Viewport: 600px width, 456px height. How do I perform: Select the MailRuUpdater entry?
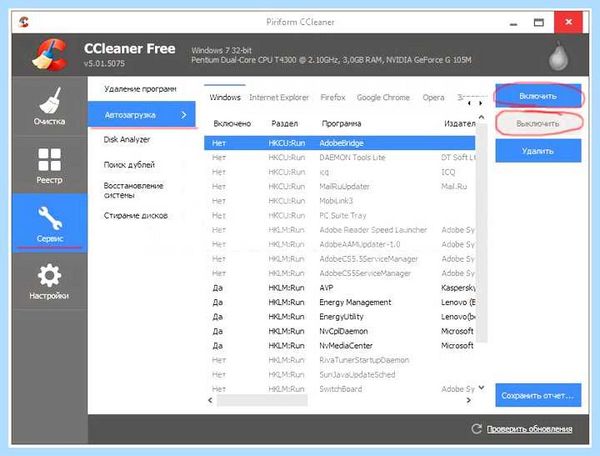340,187
